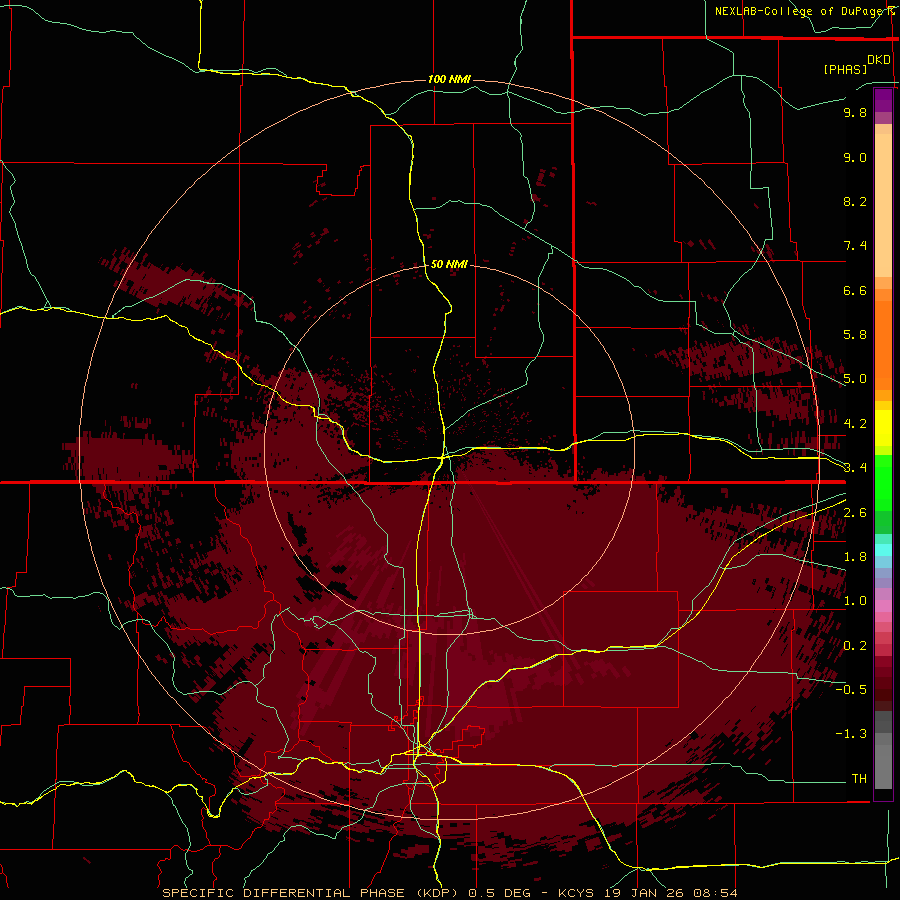Click the 7.4 legend value

(x=855, y=246)
